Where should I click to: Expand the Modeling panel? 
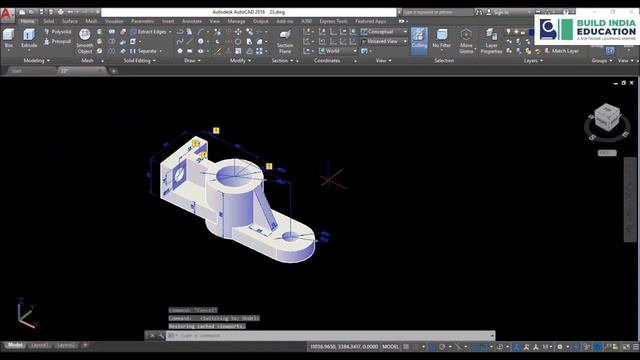37,60
